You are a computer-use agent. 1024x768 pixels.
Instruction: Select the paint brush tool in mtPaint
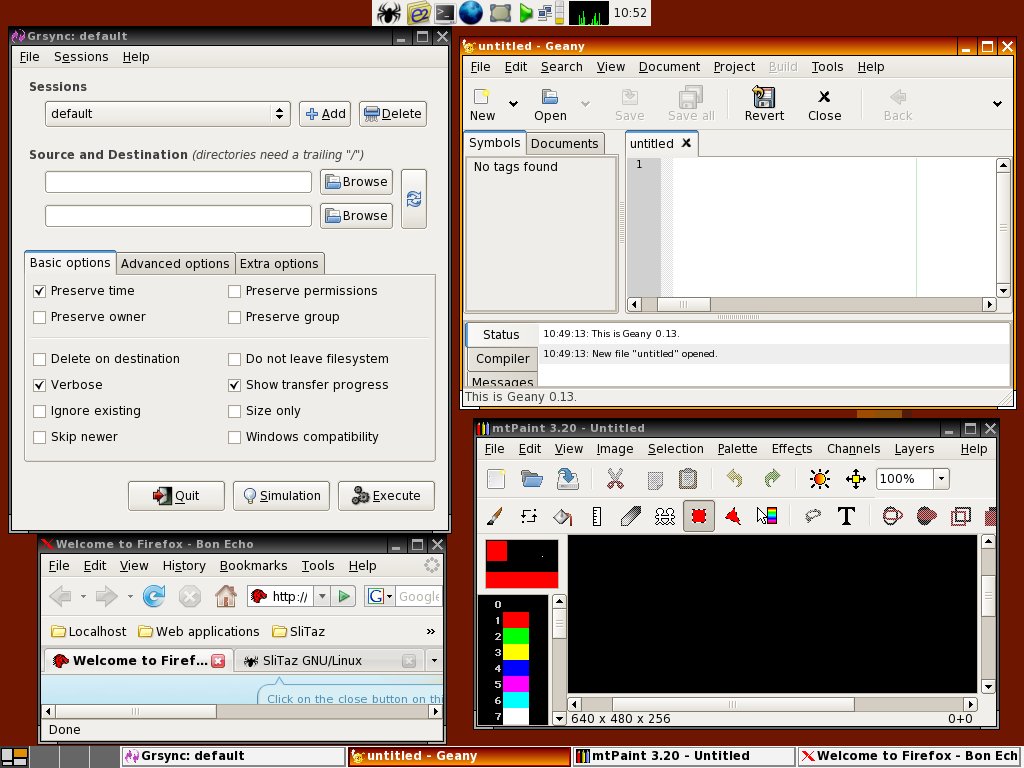click(495, 517)
